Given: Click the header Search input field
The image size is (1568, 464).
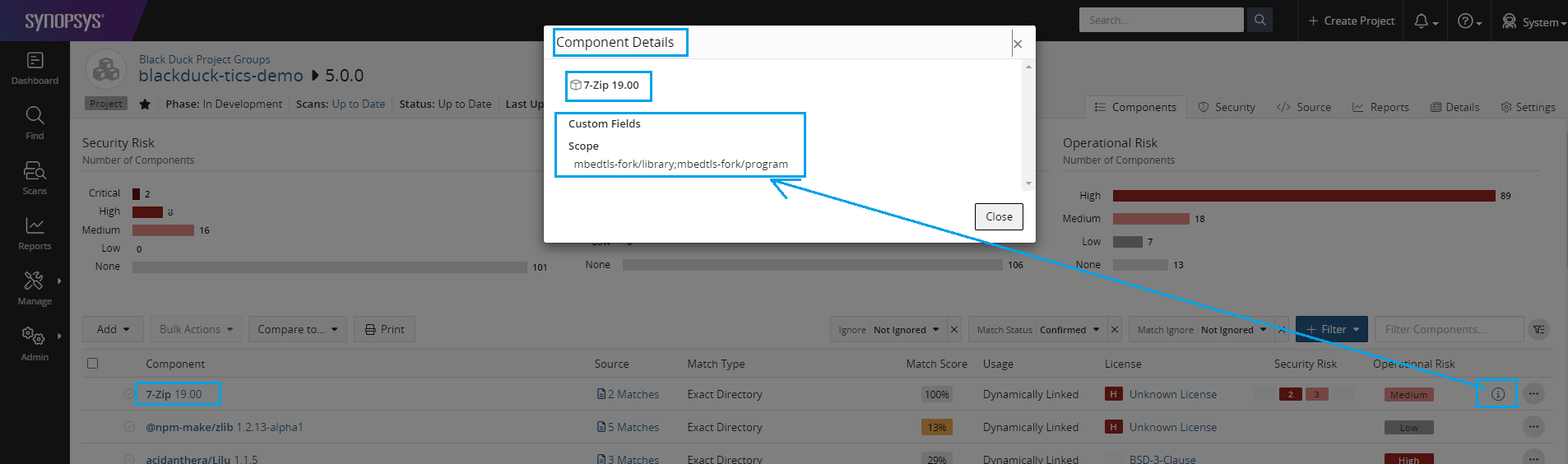Looking at the screenshot, I should 1161,20.
